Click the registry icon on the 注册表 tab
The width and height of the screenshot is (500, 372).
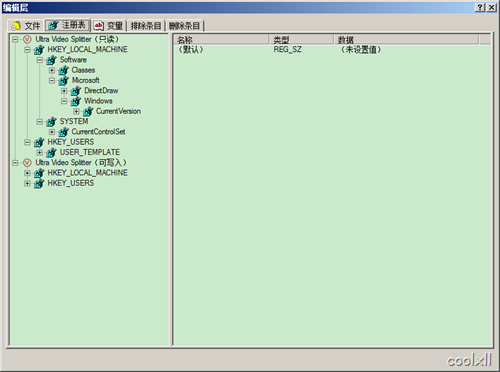53,25
